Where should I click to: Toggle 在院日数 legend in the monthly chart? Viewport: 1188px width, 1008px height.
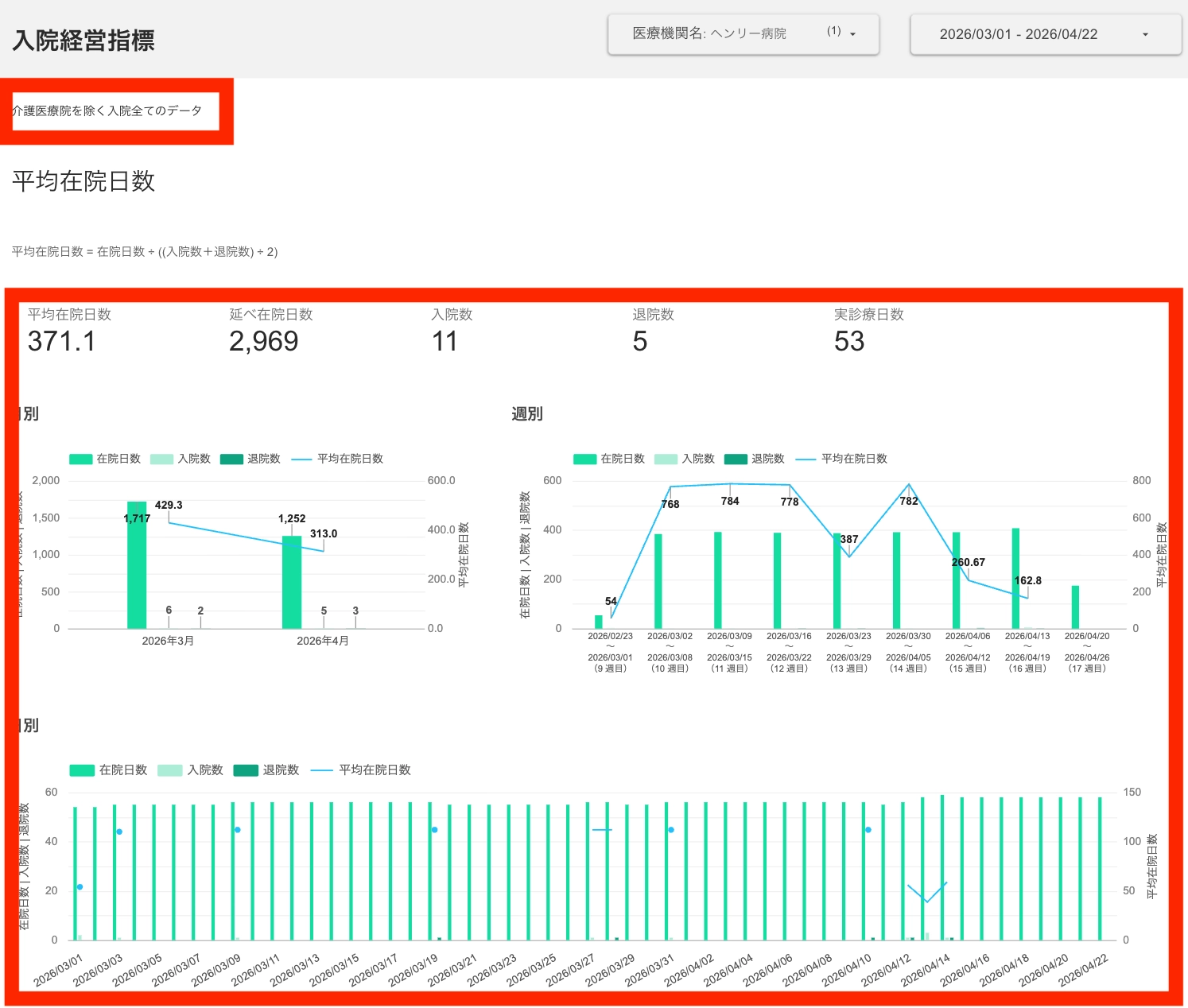105,459
